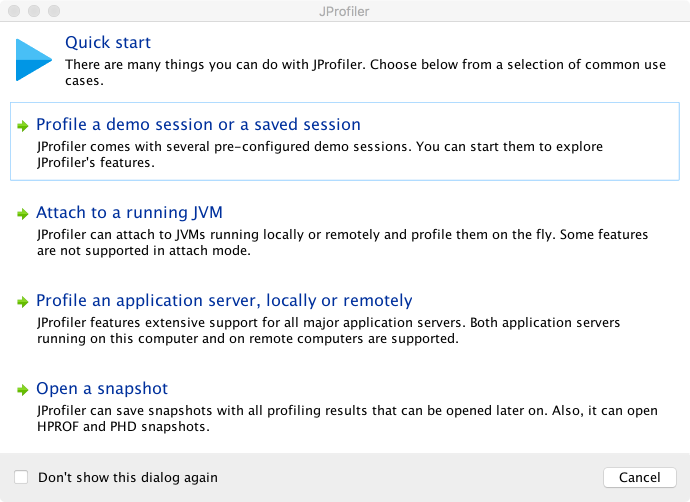Choose Attach to a running JVM
690x502 pixels.
129,213
